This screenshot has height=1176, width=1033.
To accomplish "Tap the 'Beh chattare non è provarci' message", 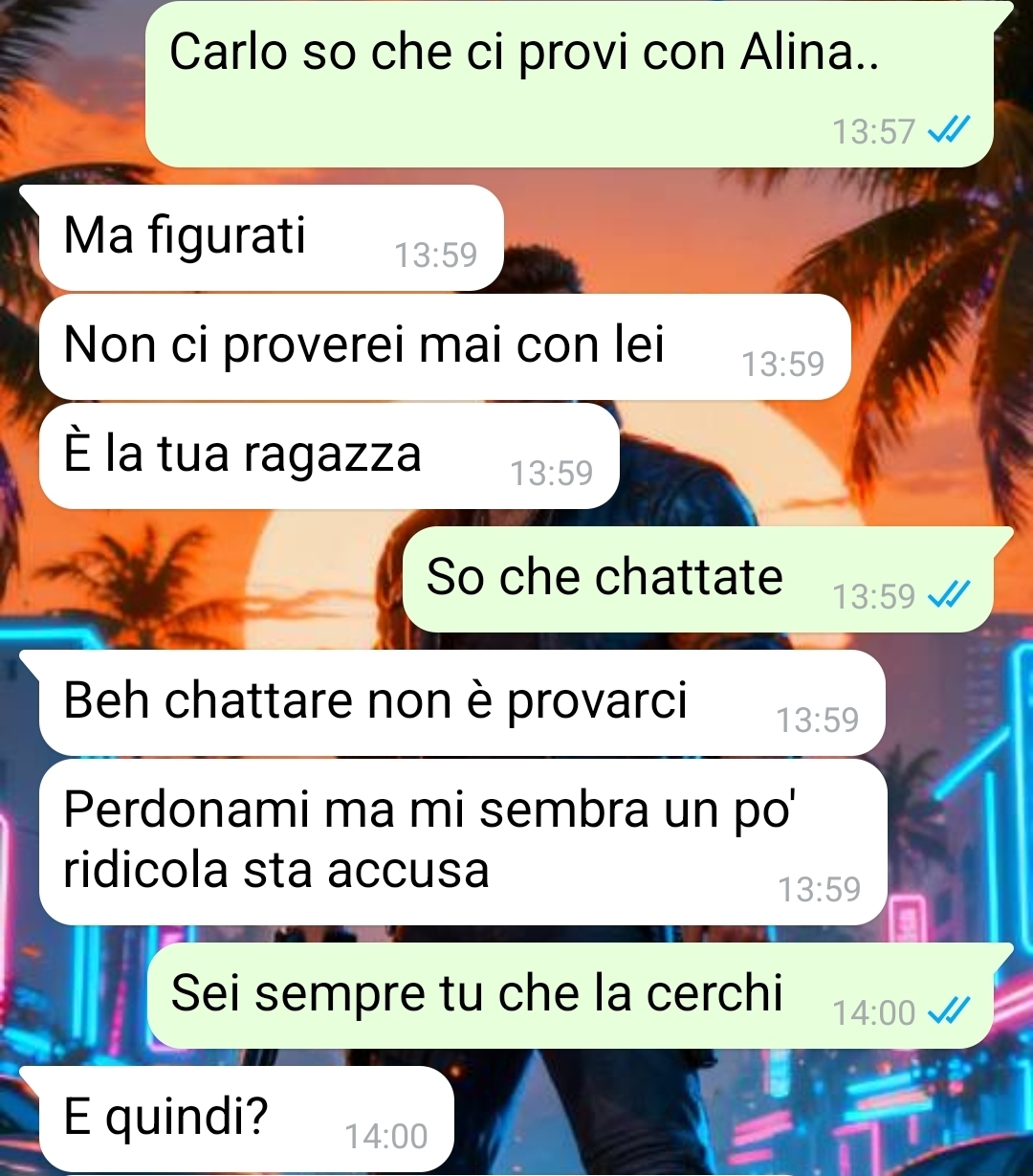I will click(462, 702).
